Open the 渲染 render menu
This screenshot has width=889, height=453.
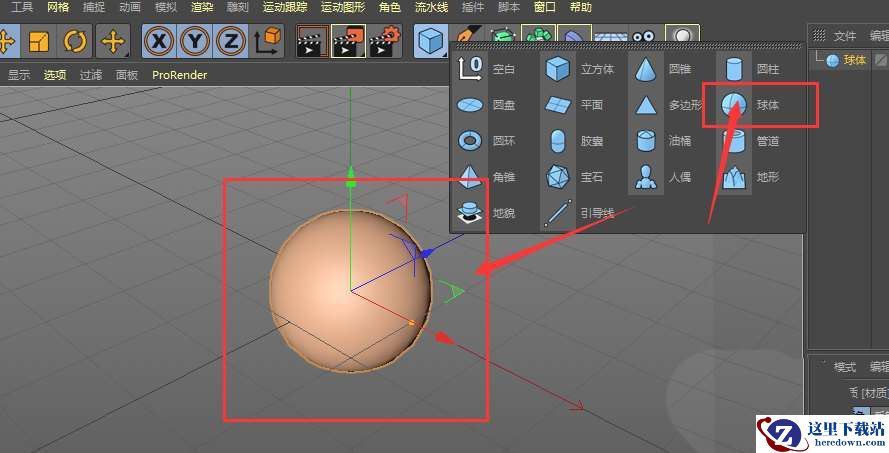[201, 7]
